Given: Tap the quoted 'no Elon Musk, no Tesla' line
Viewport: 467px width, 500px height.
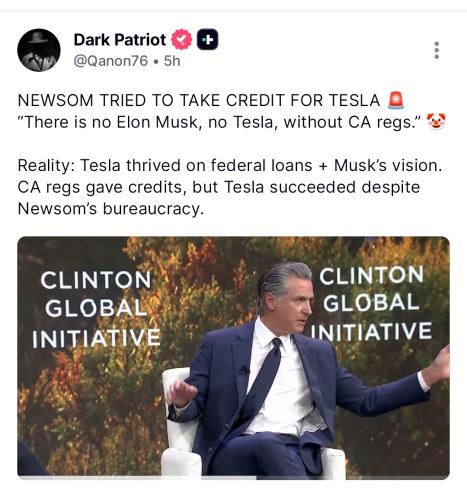Looking at the screenshot, I should point(220,122).
